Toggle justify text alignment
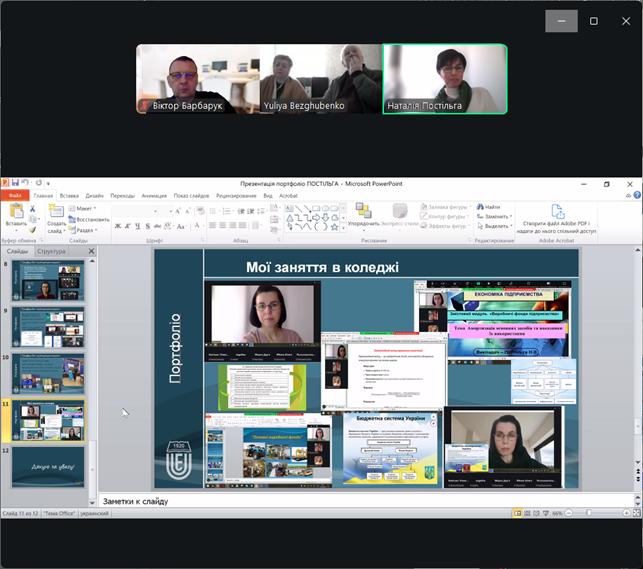Screen dimensions: 643x569 coord(242,225)
